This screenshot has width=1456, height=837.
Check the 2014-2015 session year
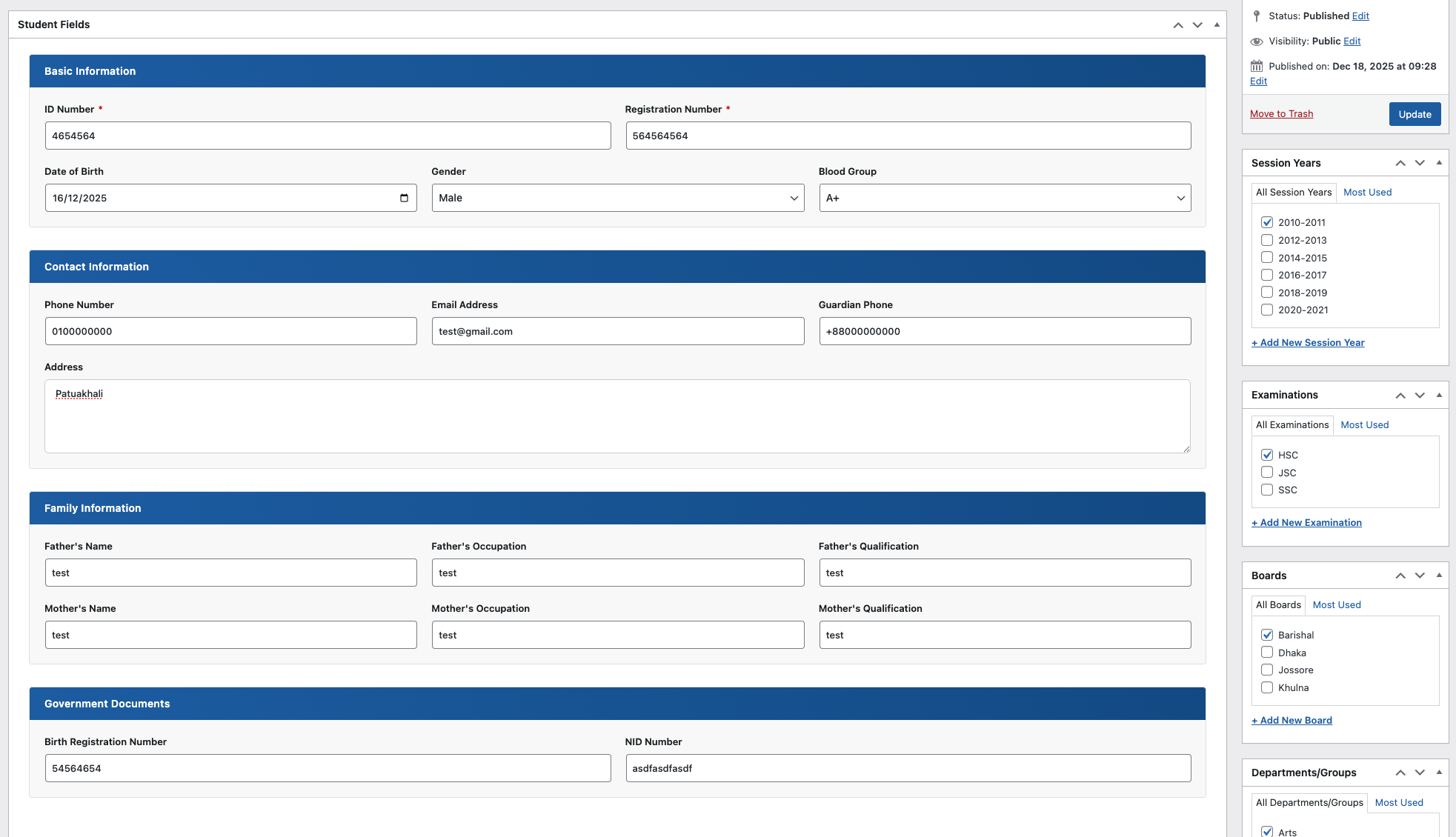(x=1267, y=257)
